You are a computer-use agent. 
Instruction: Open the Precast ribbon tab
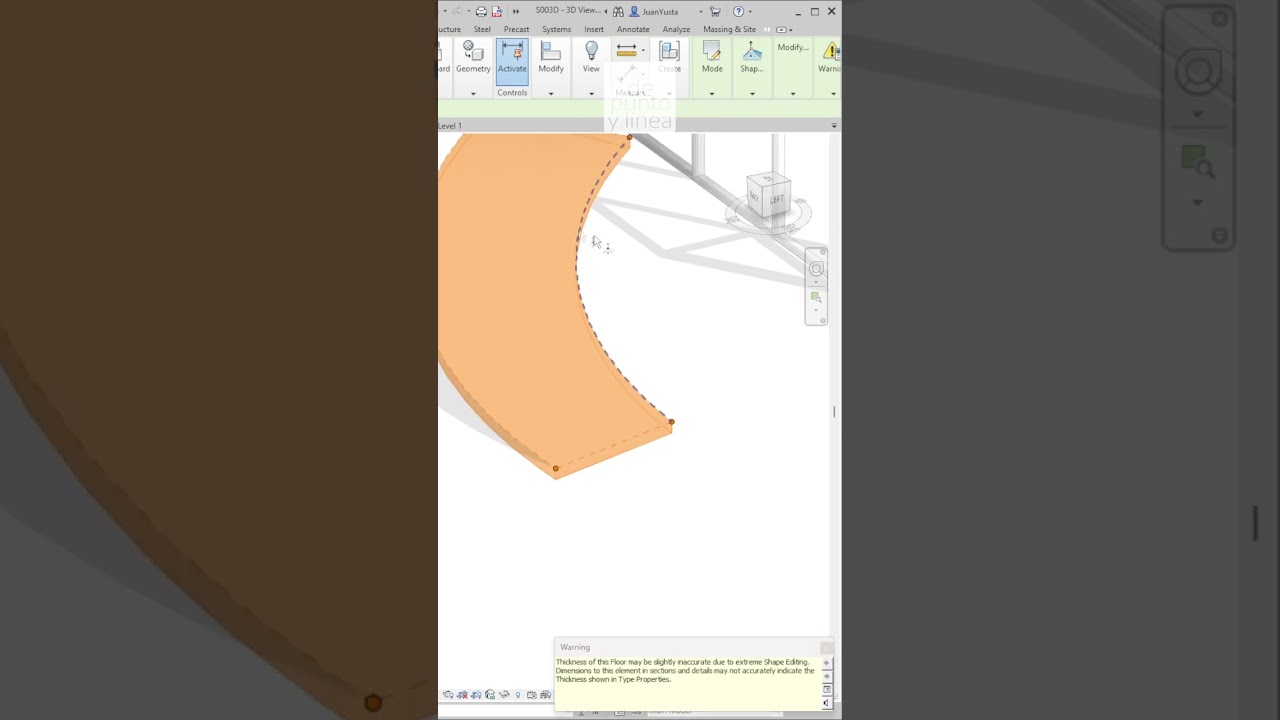tap(516, 29)
